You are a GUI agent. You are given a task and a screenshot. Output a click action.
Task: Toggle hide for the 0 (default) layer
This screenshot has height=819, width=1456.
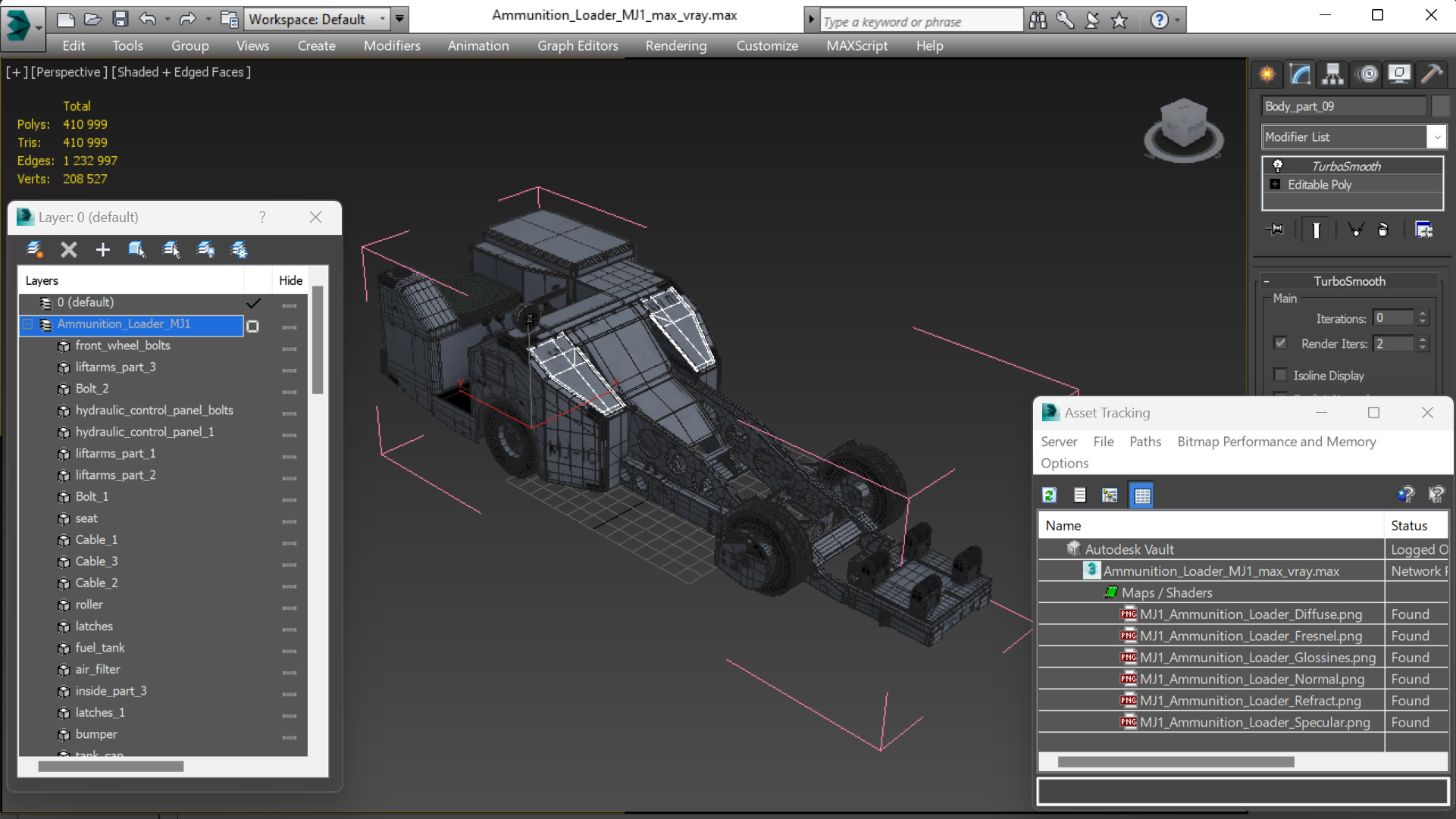pos(289,305)
